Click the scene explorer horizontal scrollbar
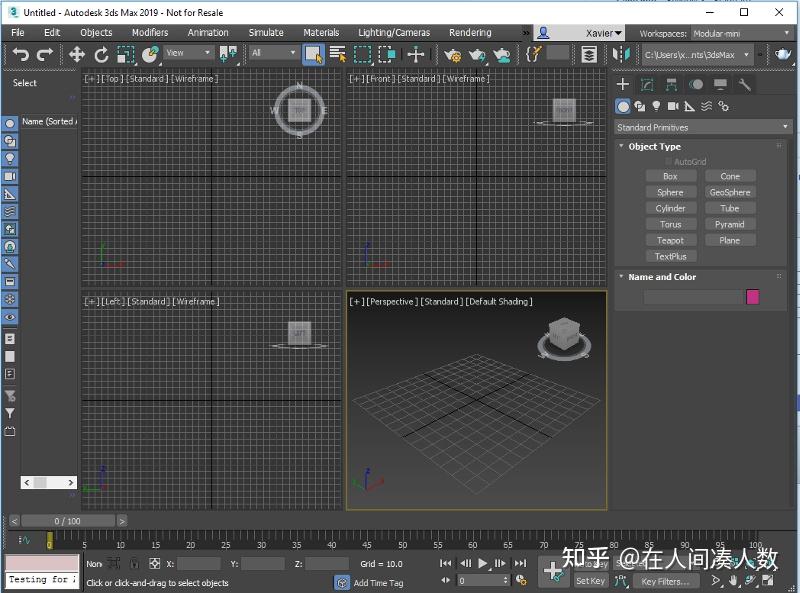800x593 pixels. (x=48, y=482)
